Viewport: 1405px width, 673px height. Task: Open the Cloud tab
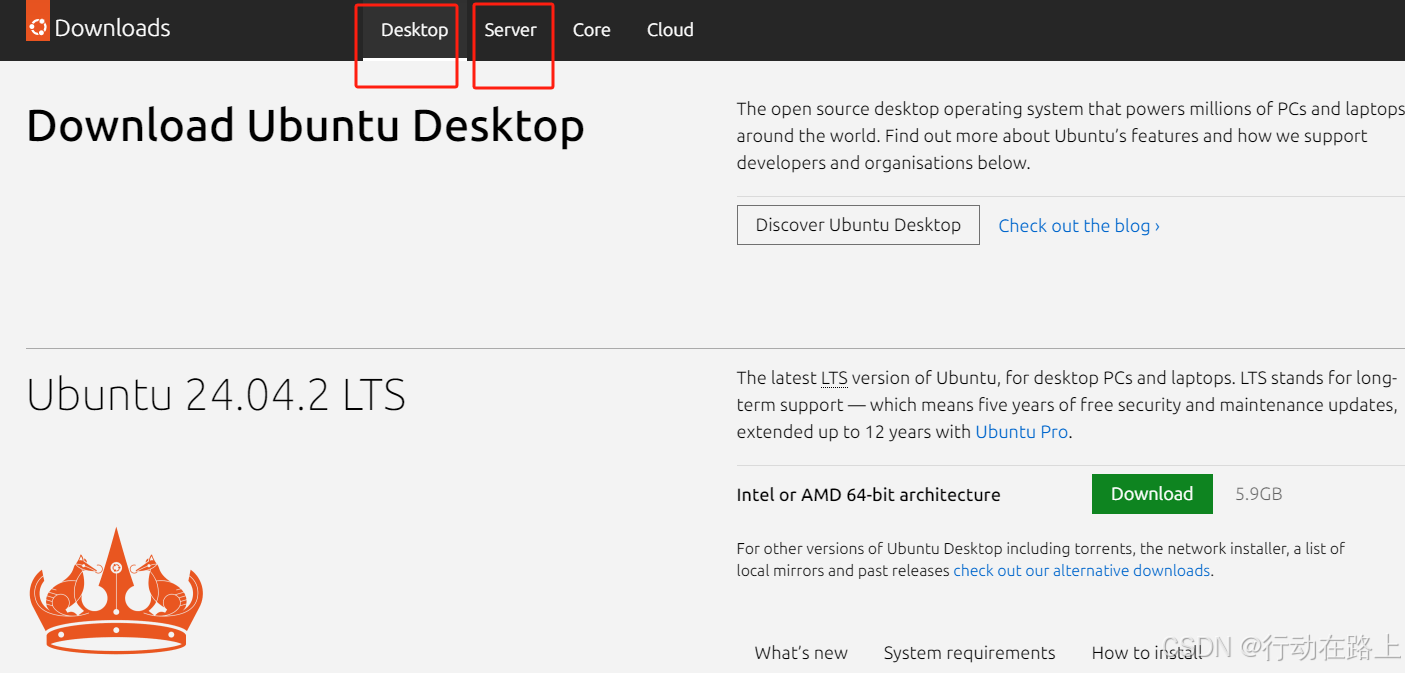pyautogui.click(x=670, y=30)
